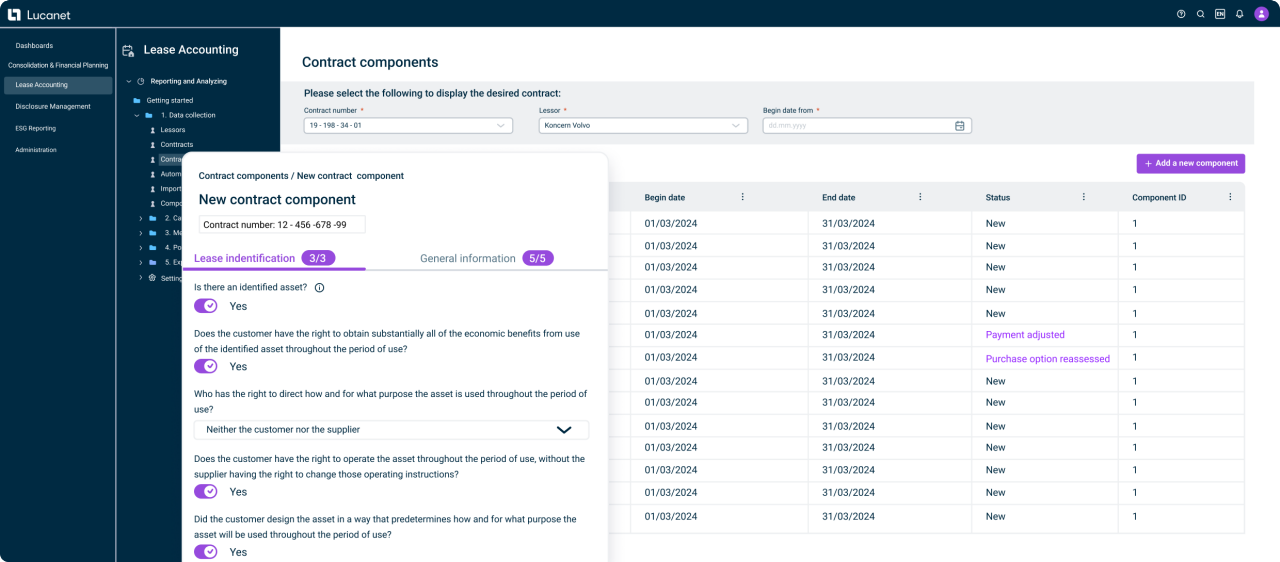Image resolution: width=1280 pixels, height=562 pixels.
Task: Open the EN language selector icon
Action: pos(1220,14)
